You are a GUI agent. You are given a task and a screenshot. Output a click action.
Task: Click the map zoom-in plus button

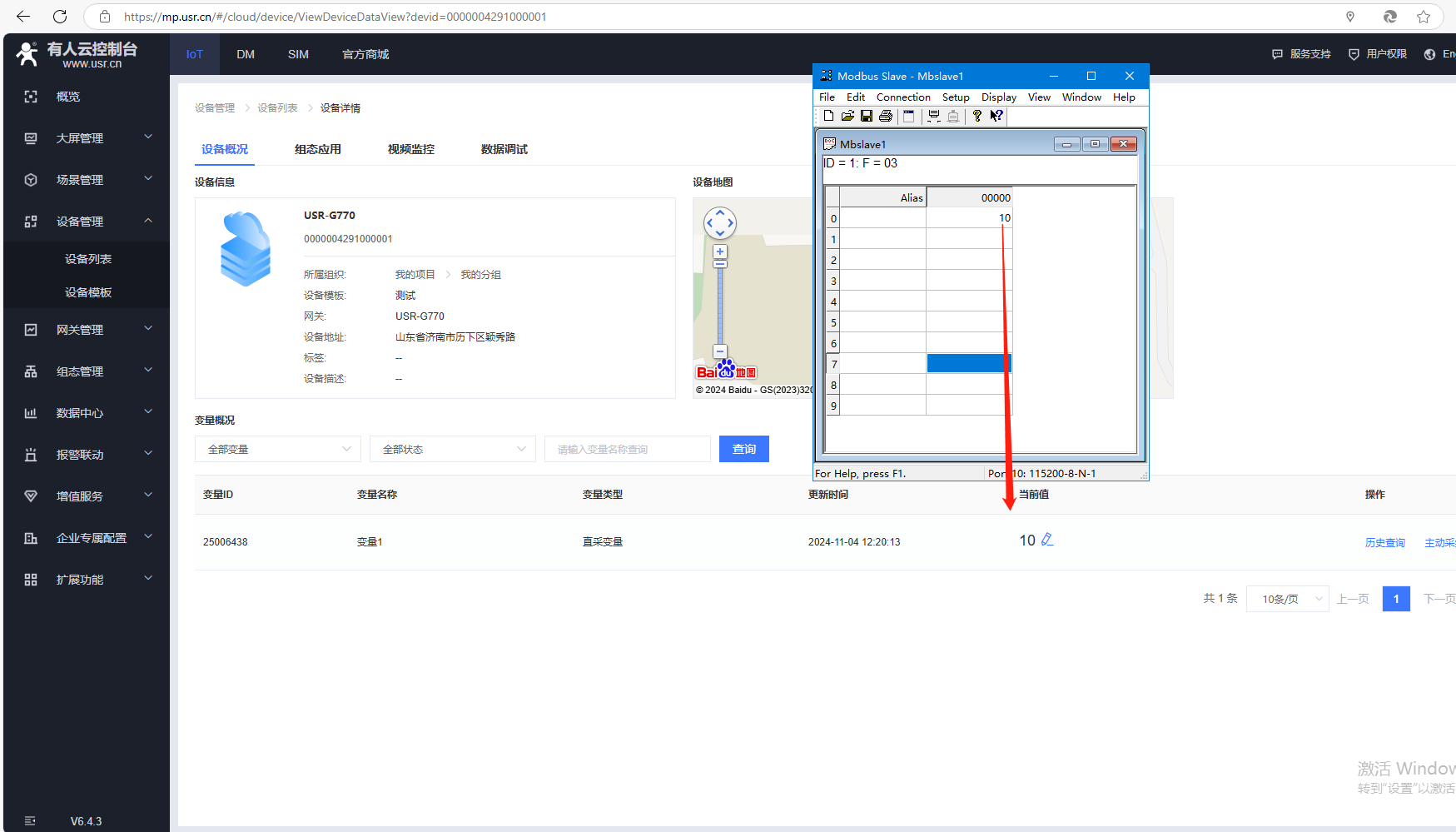(720, 252)
